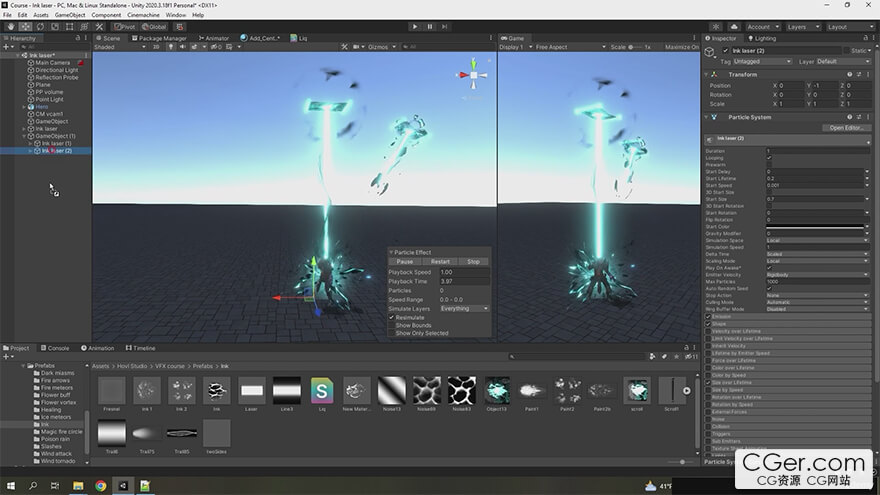Screen dimensions: 880x495
Task: Select the Rect transform tool
Action: point(67,27)
